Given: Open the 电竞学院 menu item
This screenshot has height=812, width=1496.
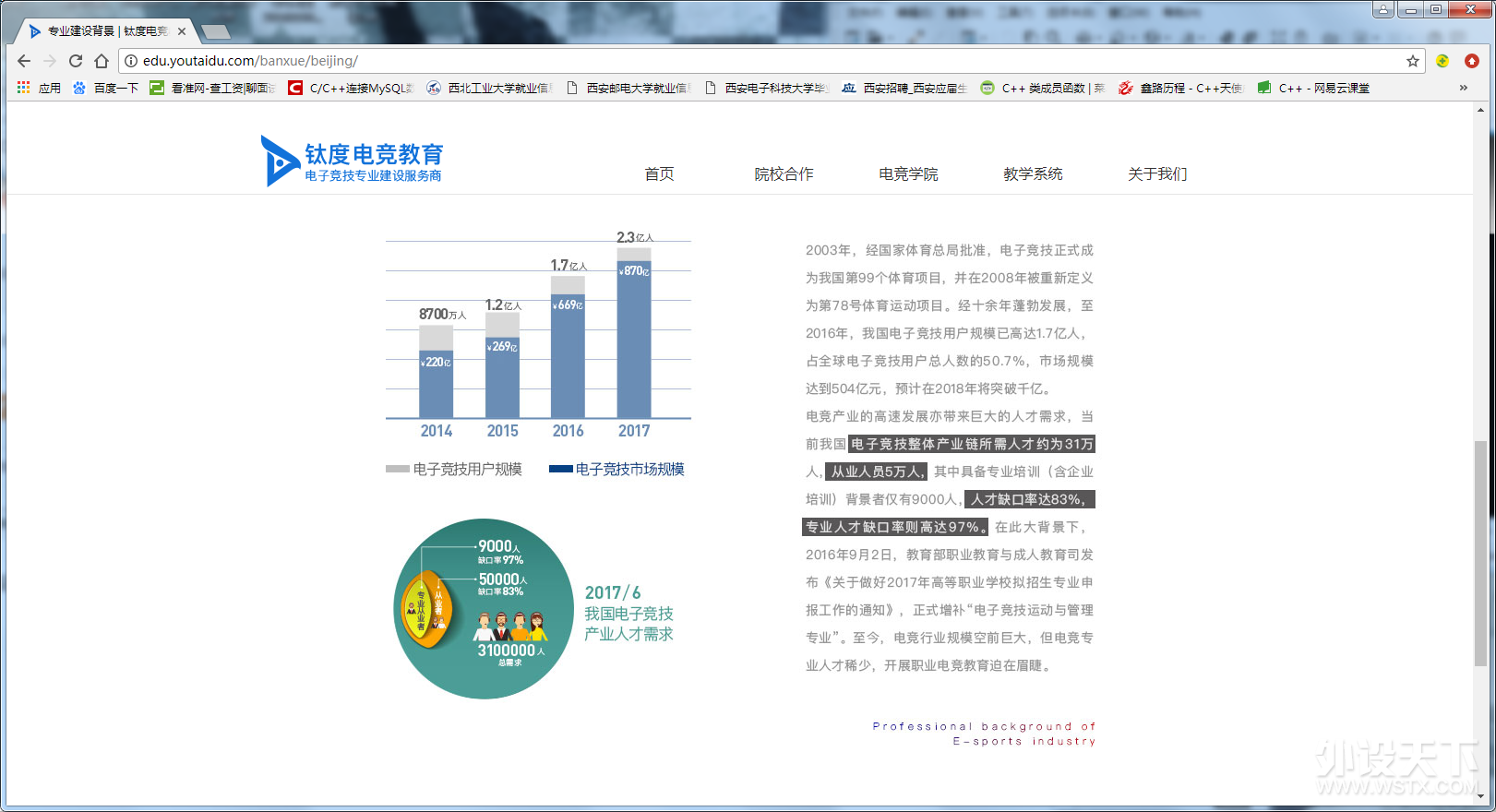Looking at the screenshot, I should point(908,174).
